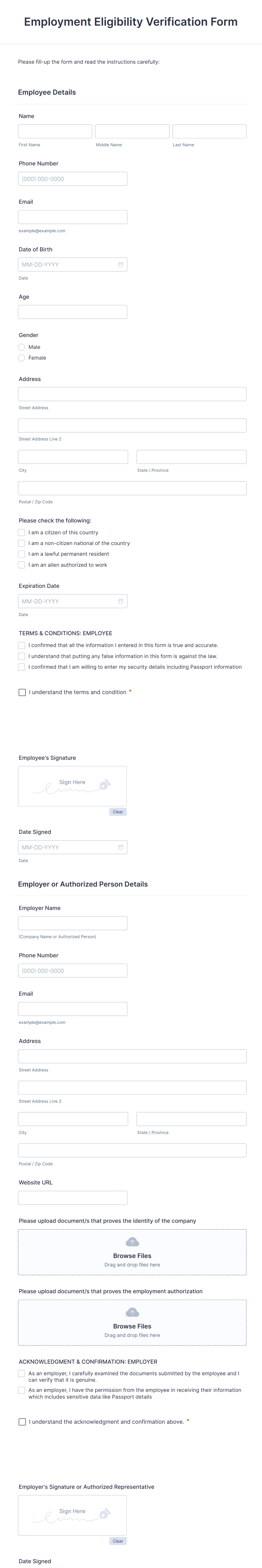Click the Age input field
Screen dimensions: 262x1568
pyautogui.click(x=72, y=312)
